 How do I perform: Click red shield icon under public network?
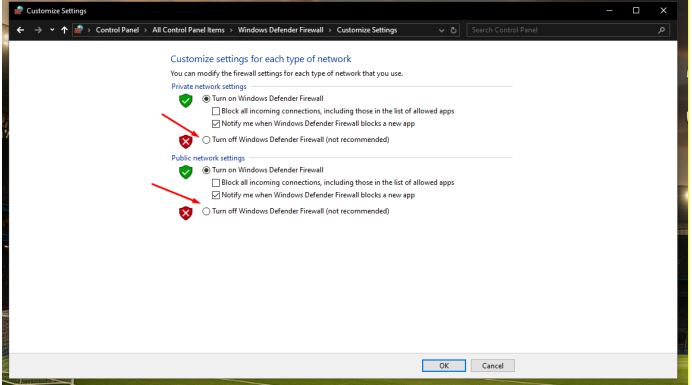[x=186, y=213]
